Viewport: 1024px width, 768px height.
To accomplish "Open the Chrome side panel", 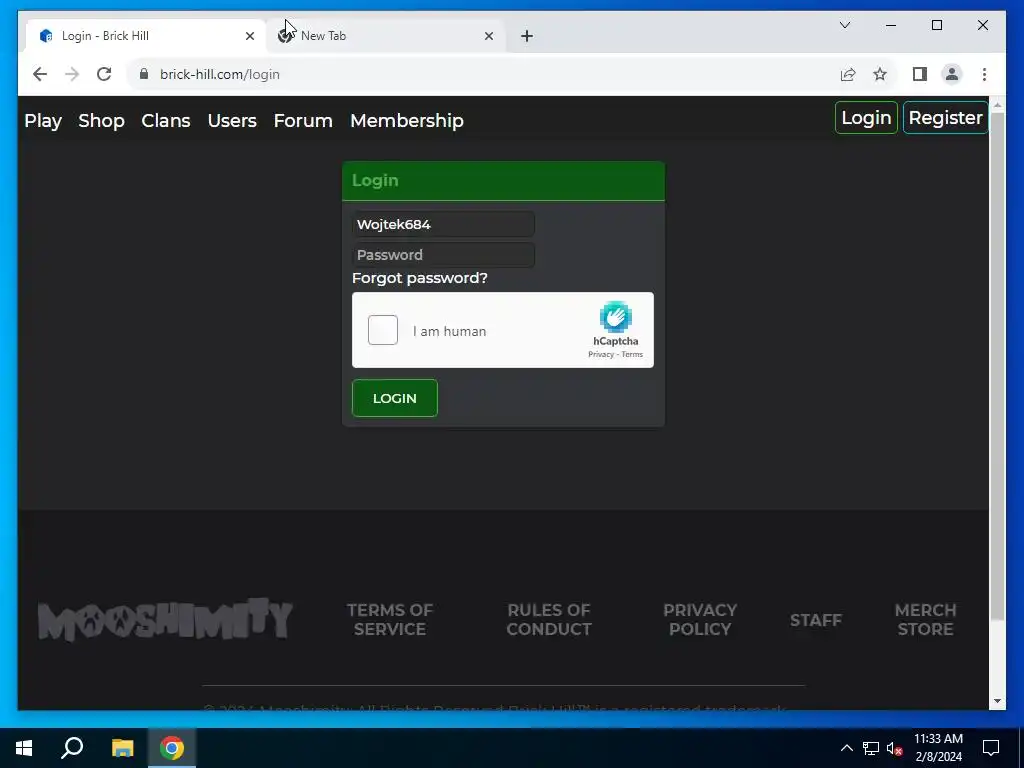I will 920,74.
